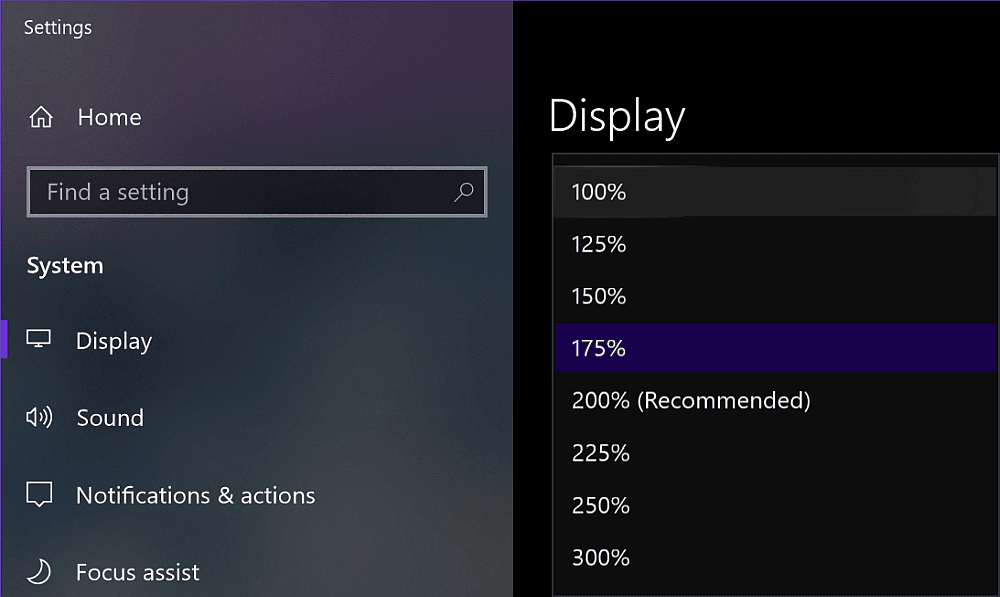Pick the 150% scale option
The width and height of the screenshot is (1000, 597).
coord(774,297)
